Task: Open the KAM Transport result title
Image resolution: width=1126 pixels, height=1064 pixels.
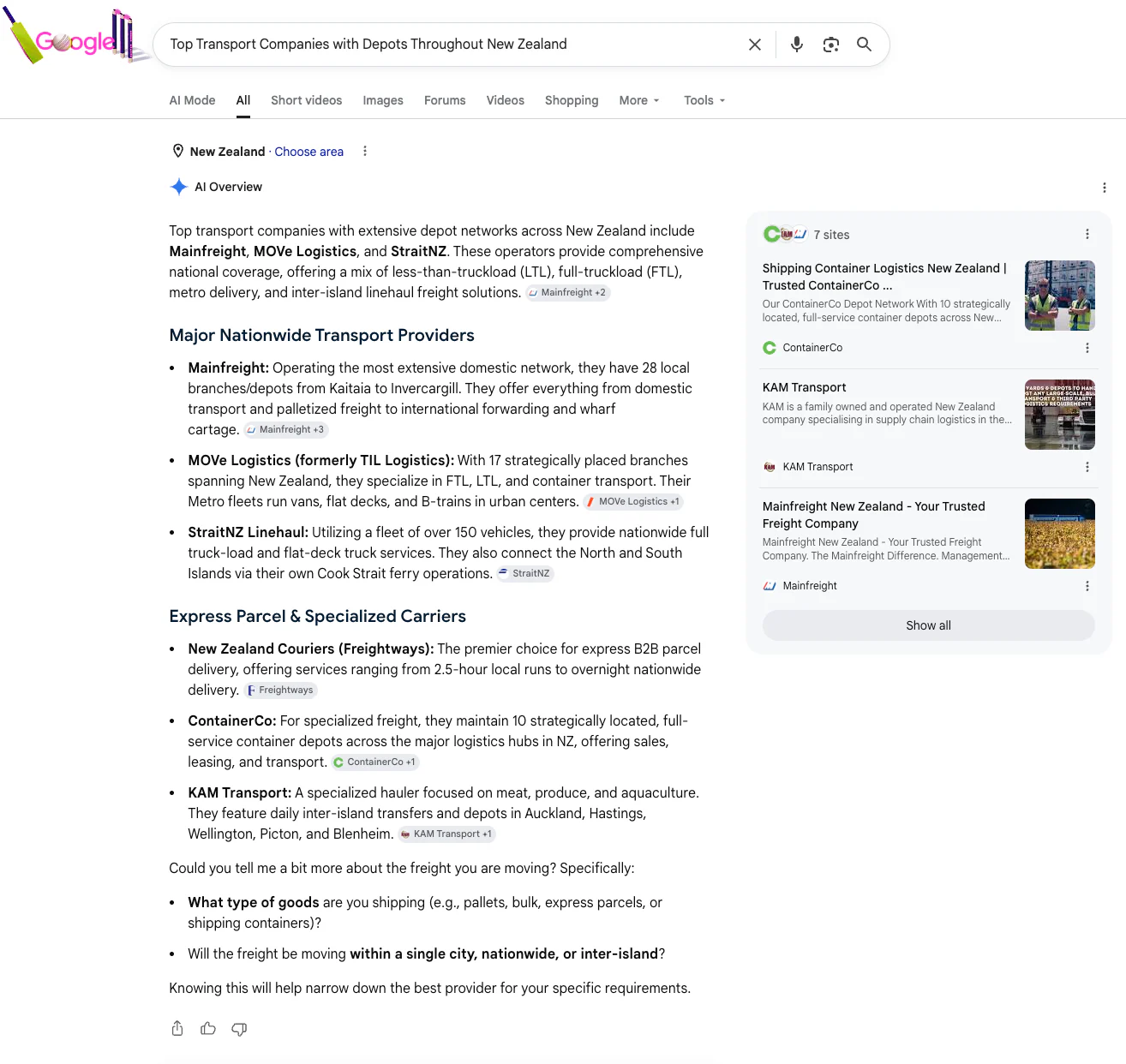Action: click(804, 387)
